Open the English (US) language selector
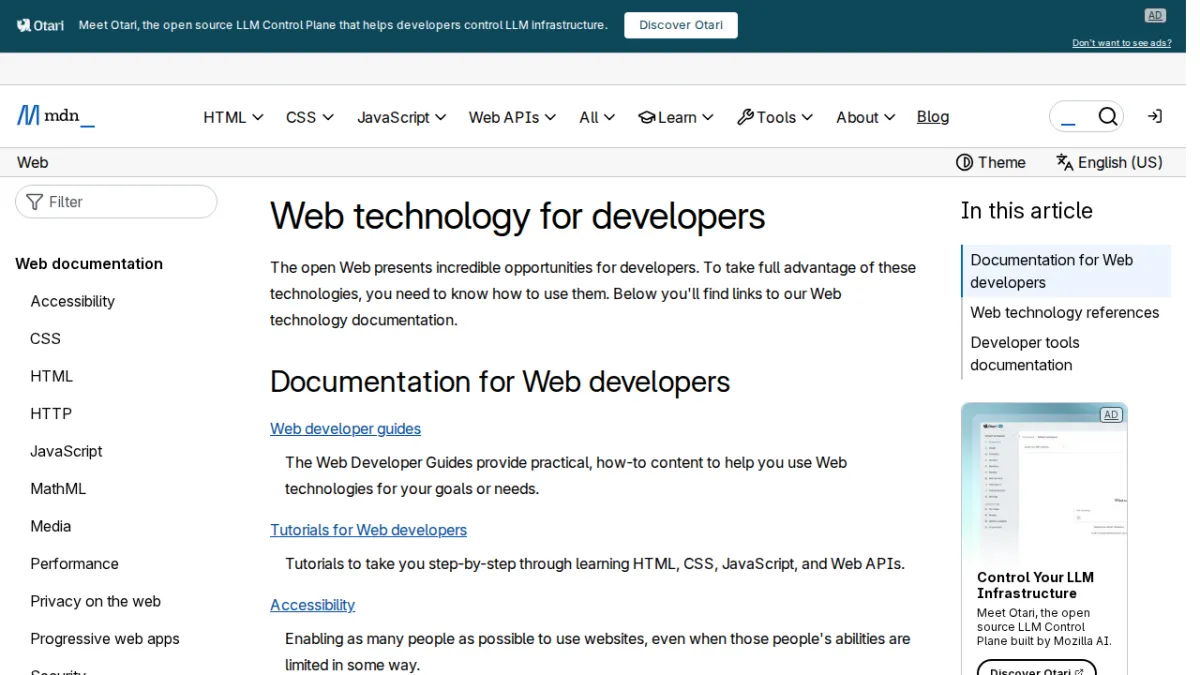 point(1110,162)
